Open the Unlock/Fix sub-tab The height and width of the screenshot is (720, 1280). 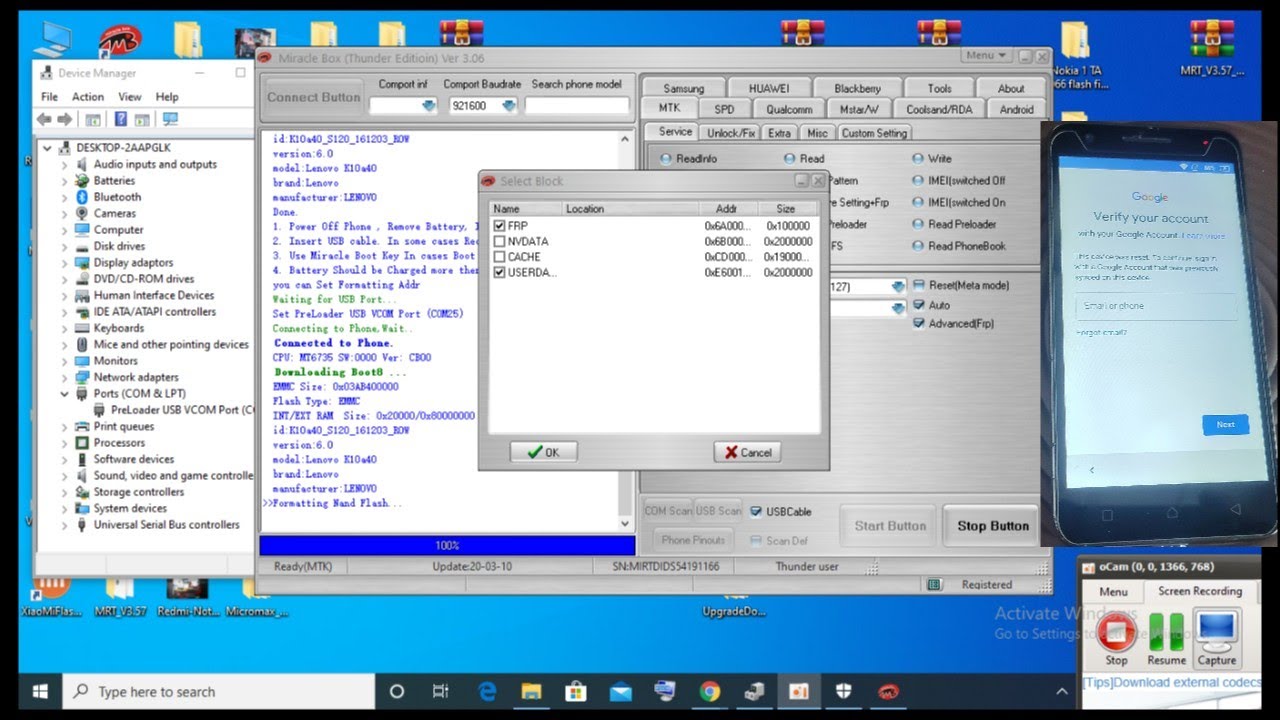[731, 133]
